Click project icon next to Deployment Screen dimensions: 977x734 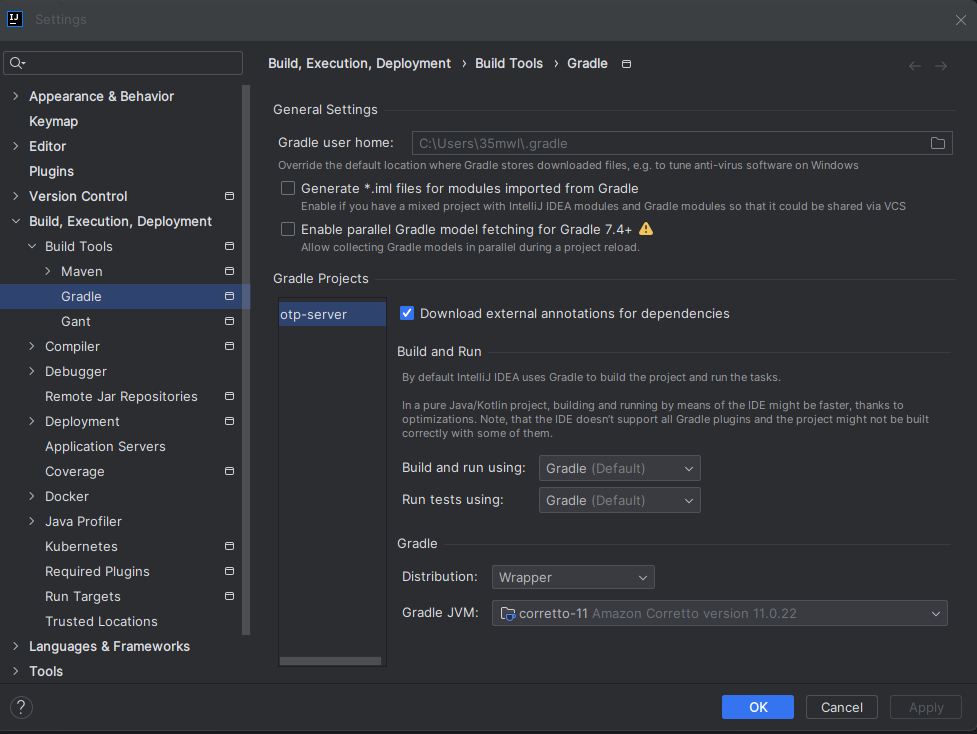(x=229, y=421)
